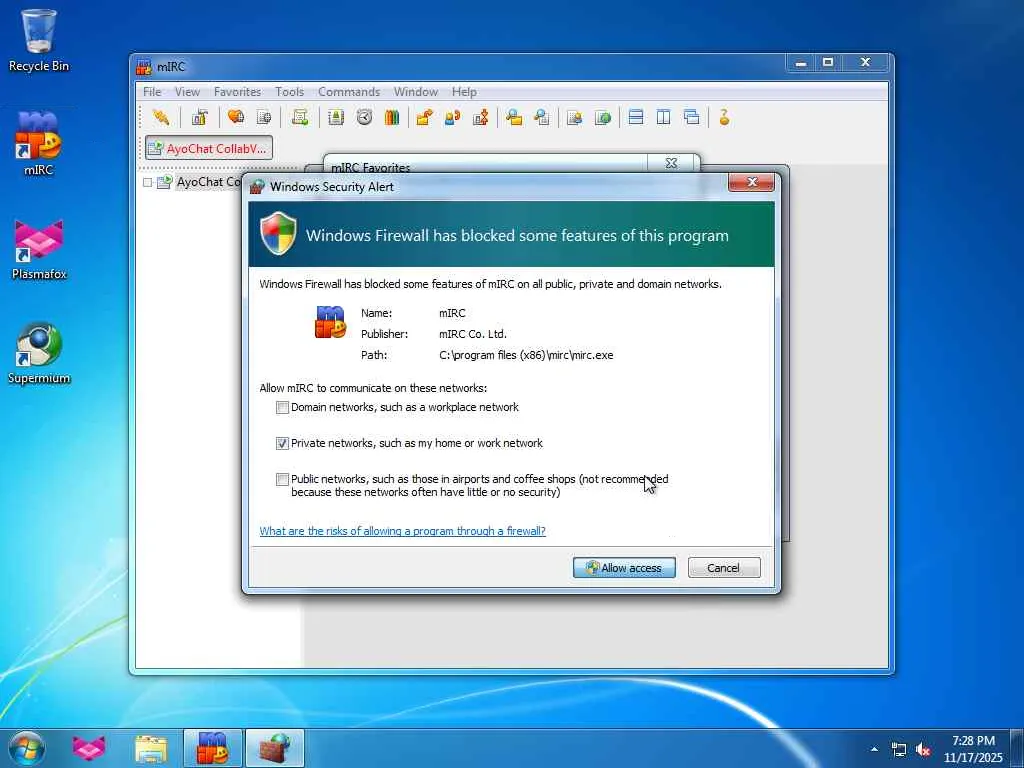Tile windows horizontally via toolbar icon
Image resolution: width=1024 pixels, height=768 pixels.
pos(635,118)
